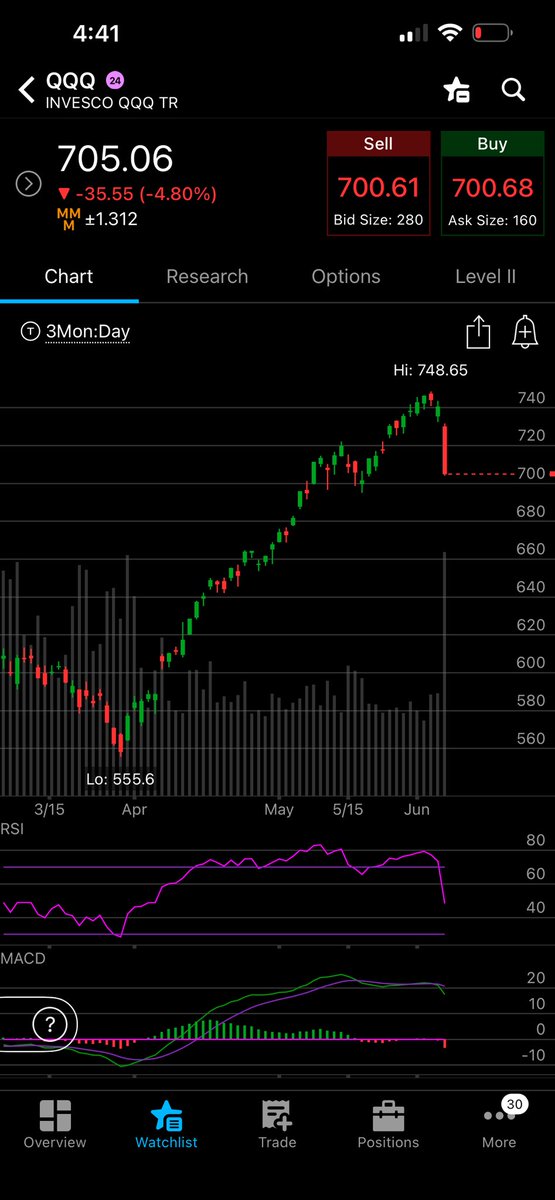Tap the MACD indicator label
Image resolution: width=555 pixels, height=1200 pixels.
pos(22,958)
